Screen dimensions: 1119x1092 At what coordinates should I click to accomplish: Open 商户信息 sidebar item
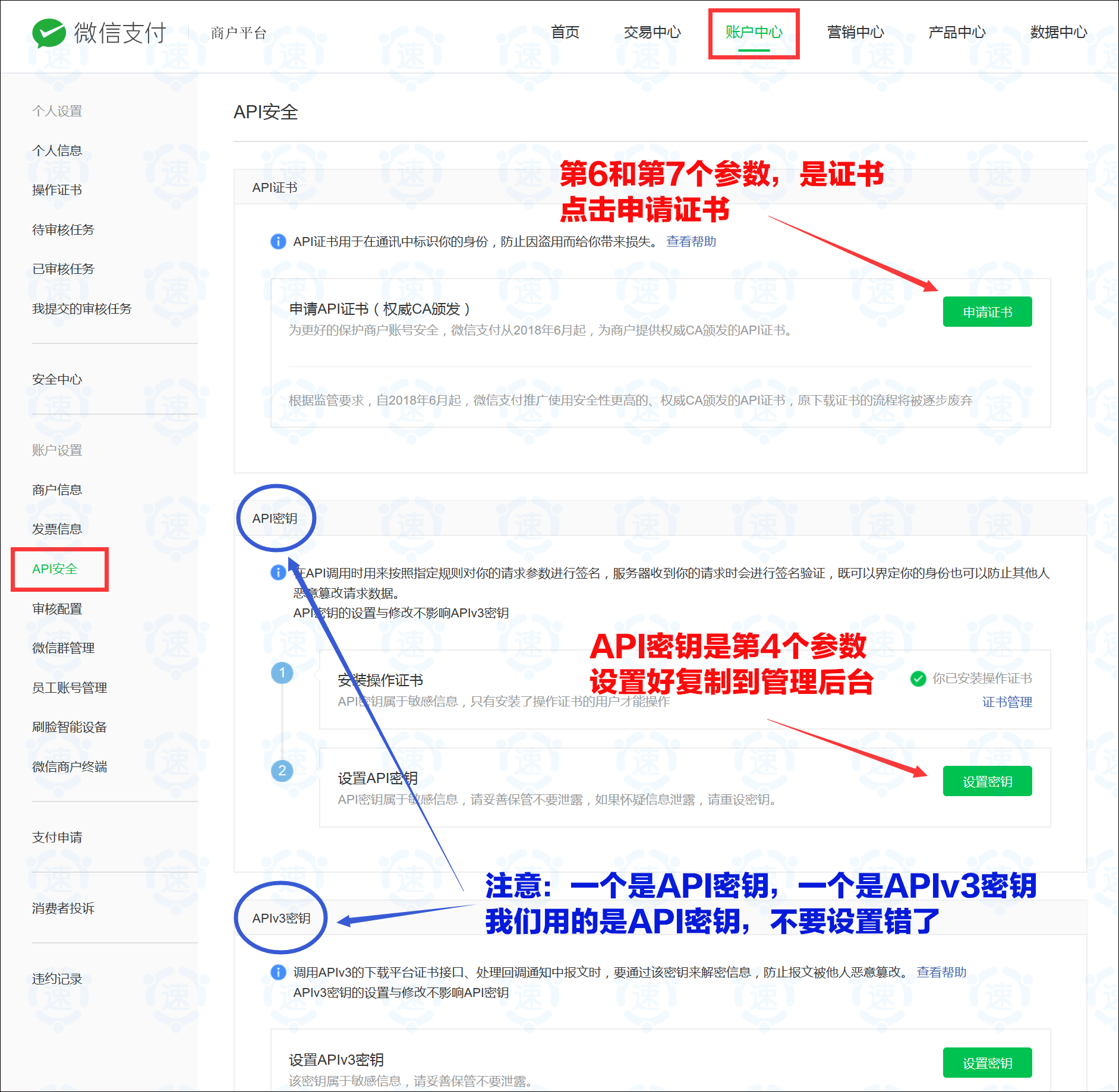point(57,490)
